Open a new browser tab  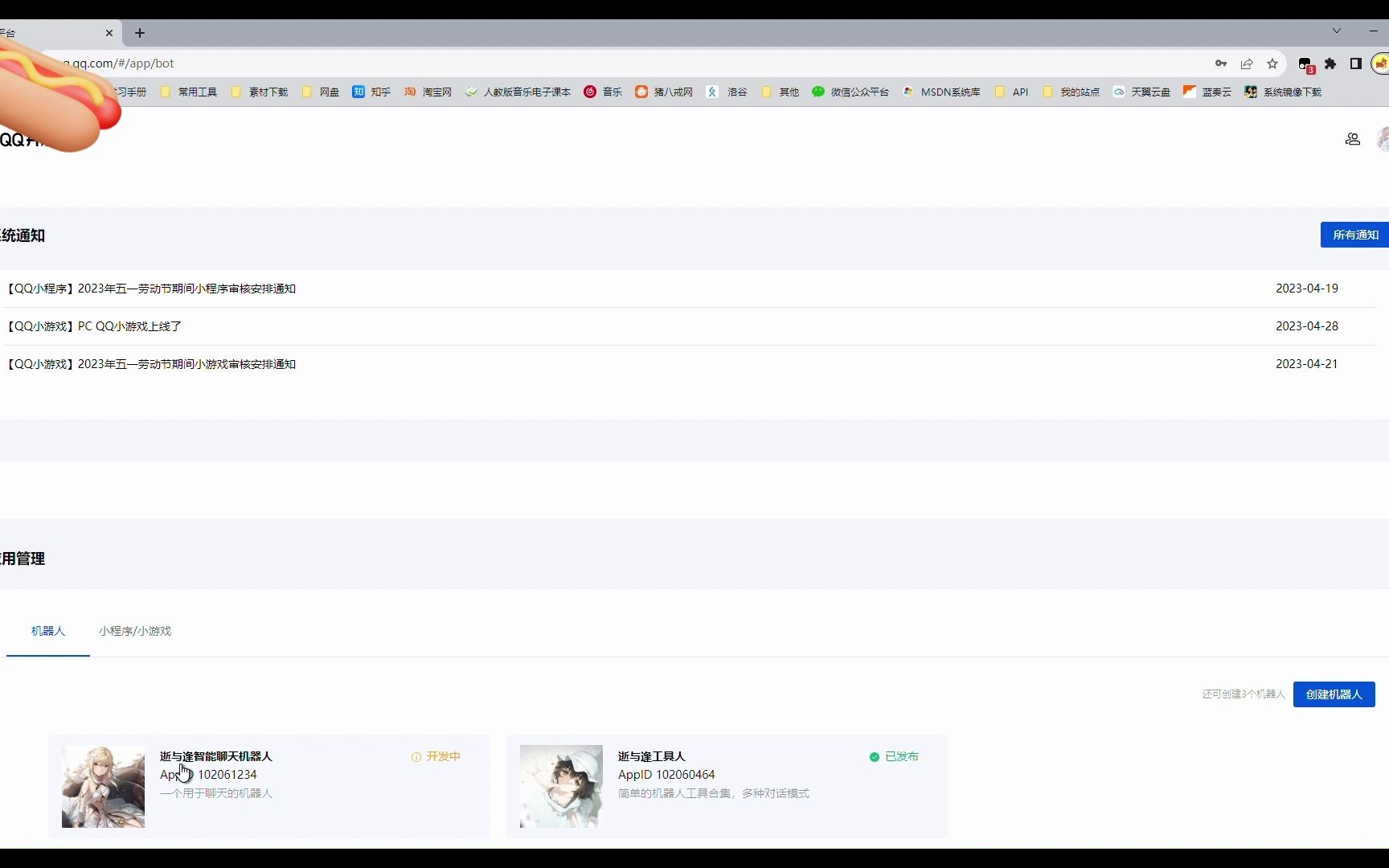tap(140, 33)
